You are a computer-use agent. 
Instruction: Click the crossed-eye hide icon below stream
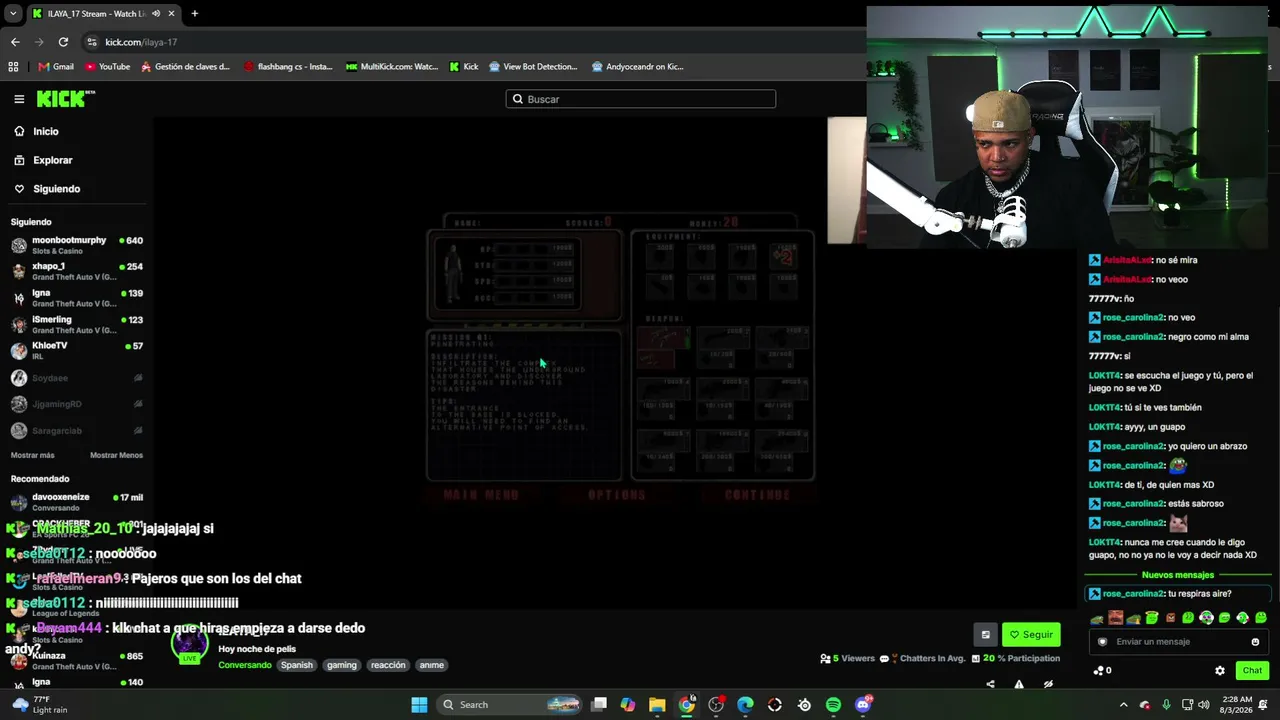(x=1048, y=685)
